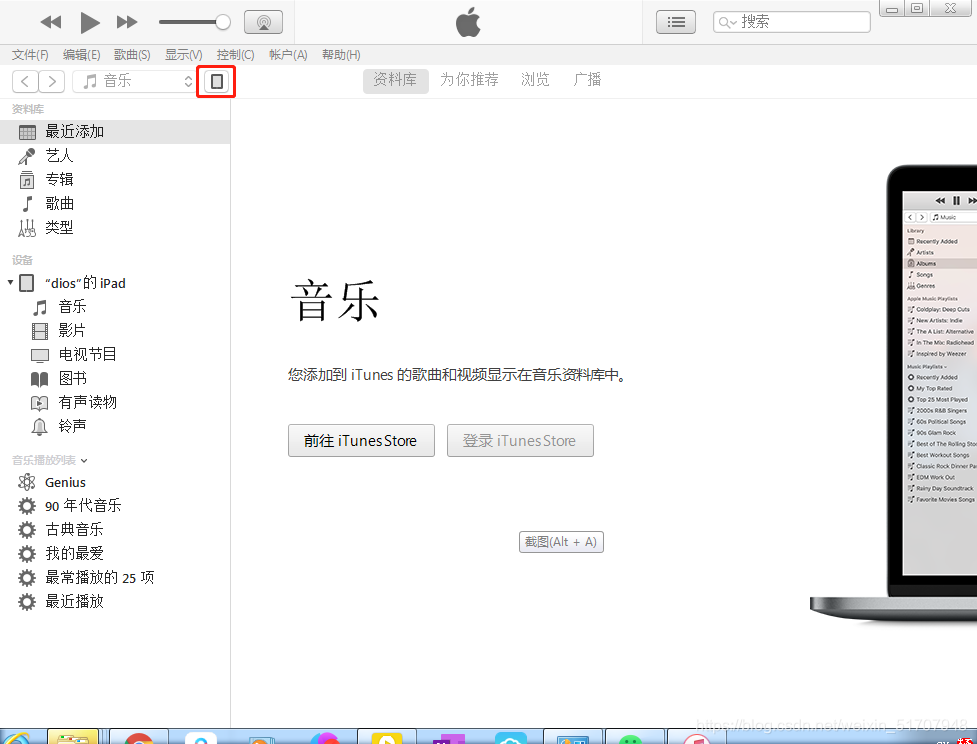
Task: Open the Up Next list view button
Action: [676, 22]
